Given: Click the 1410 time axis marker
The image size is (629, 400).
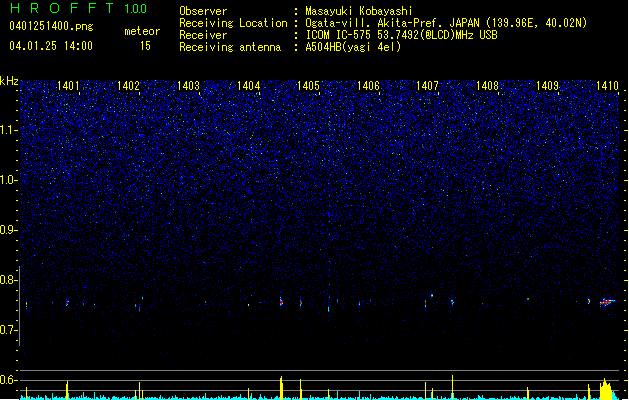Looking at the screenshot, I should (607, 86).
